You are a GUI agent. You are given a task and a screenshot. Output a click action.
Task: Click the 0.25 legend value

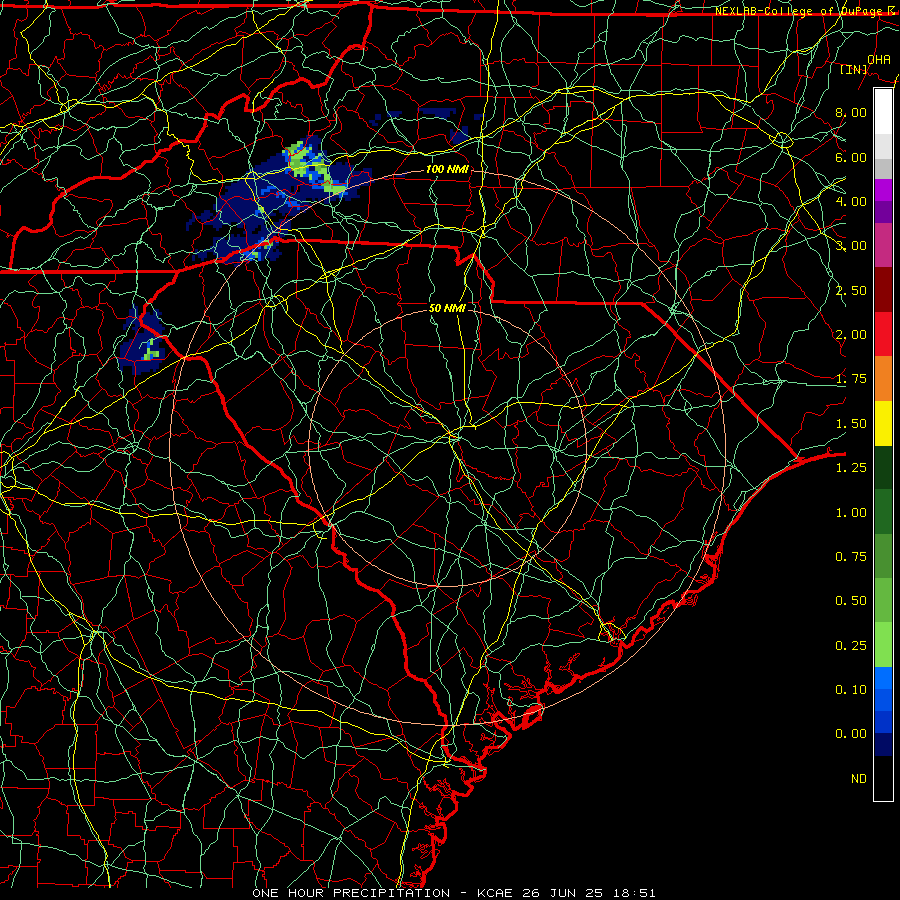pos(851,646)
